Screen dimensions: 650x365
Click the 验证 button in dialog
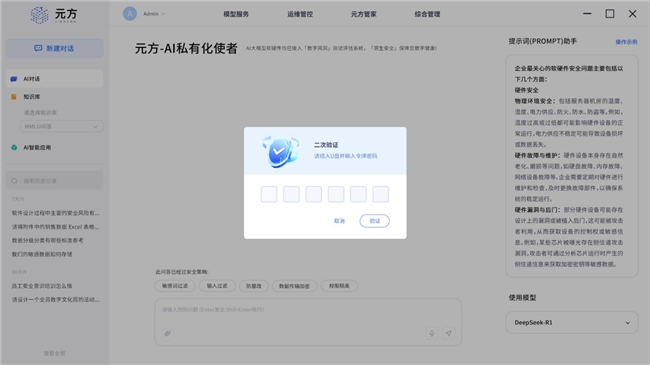374,221
